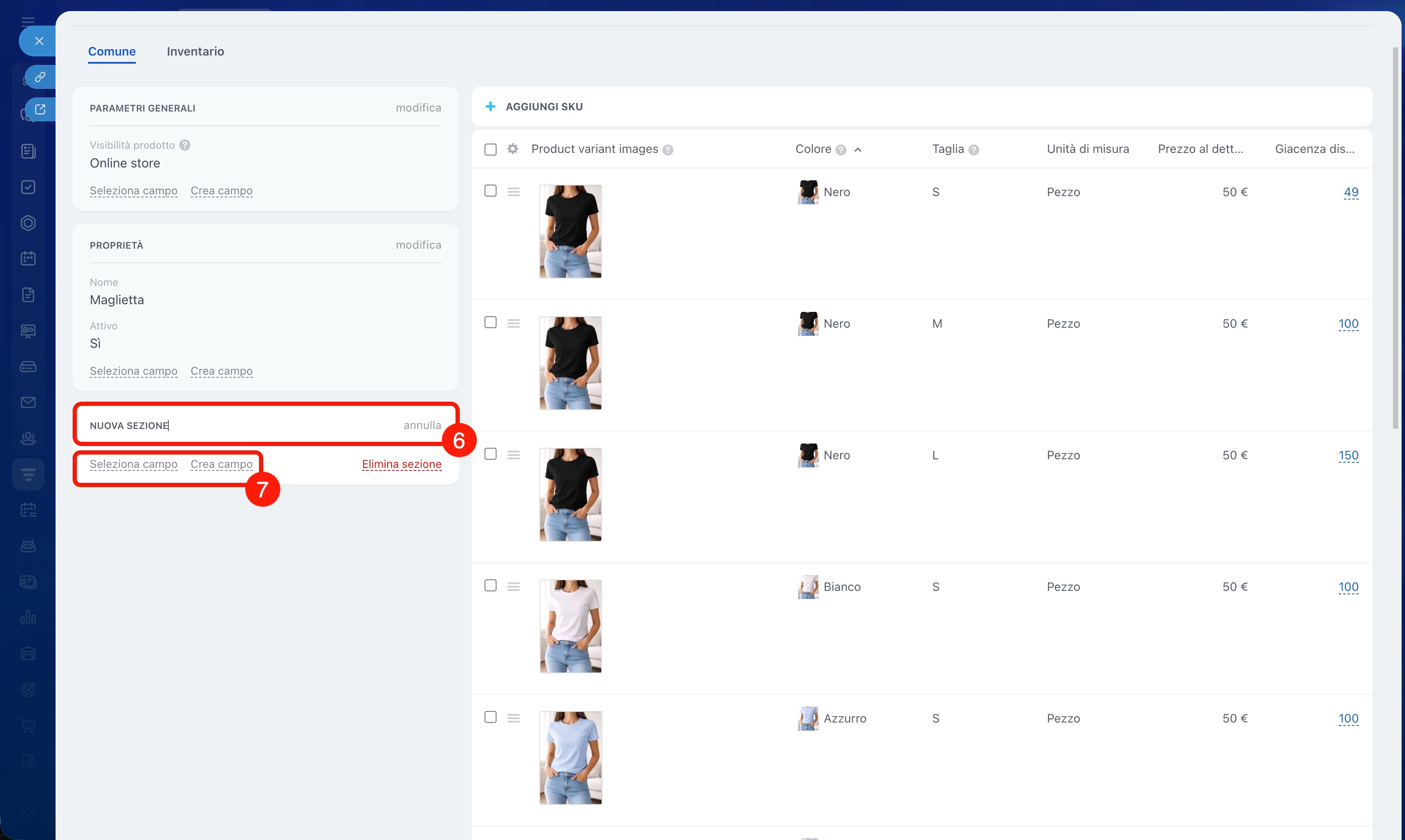1405x840 pixels.
Task: Toggle the select-all SKU checkbox
Action: pyautogui.click(x=490, y=150)
